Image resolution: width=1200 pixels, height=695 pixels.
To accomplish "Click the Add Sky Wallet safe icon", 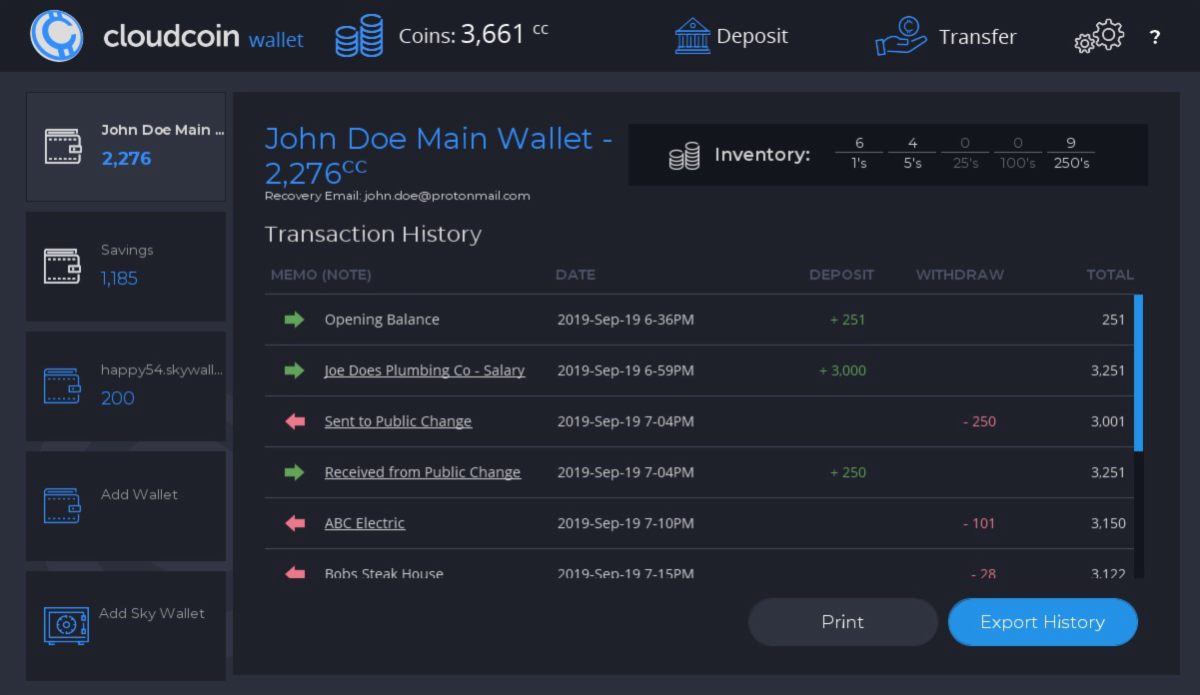I will (67, 625).
